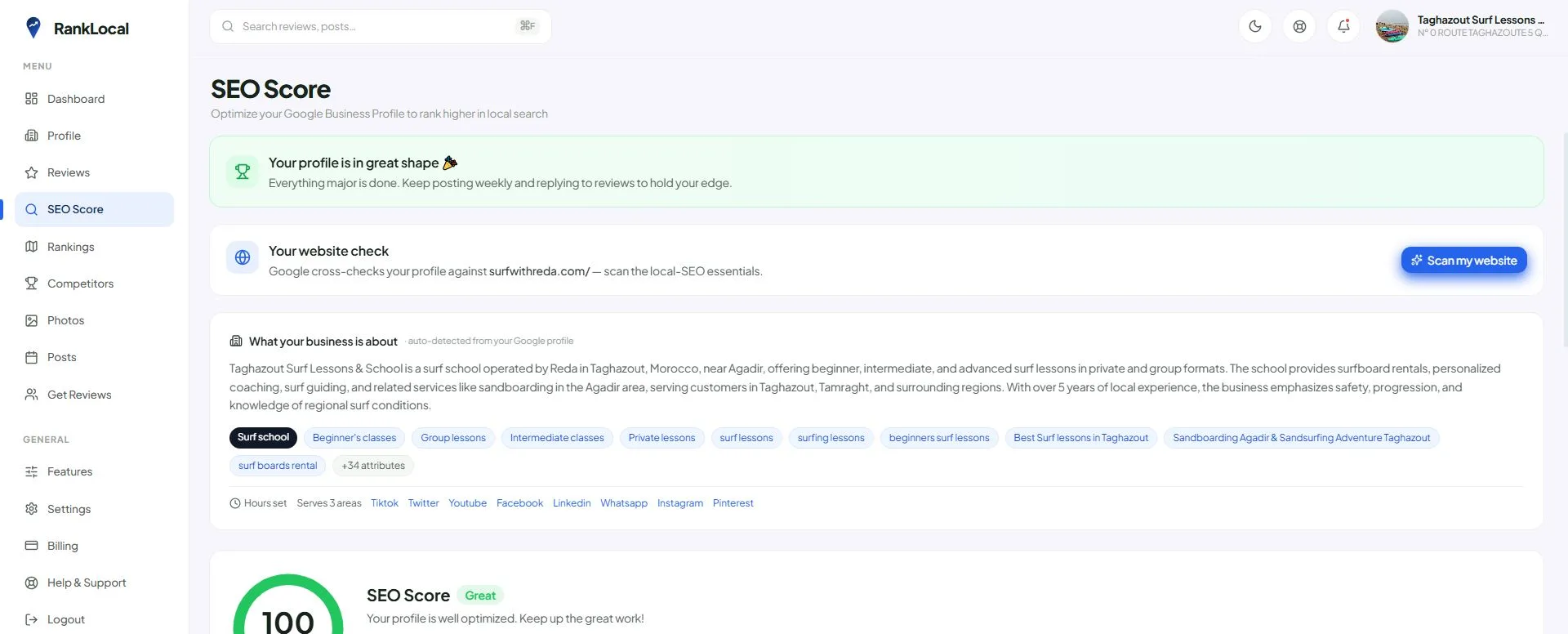The width and height of the screenshot is (1568, 634).
Task: Open the Tiktok link
Action: click(x=385, y=503)
